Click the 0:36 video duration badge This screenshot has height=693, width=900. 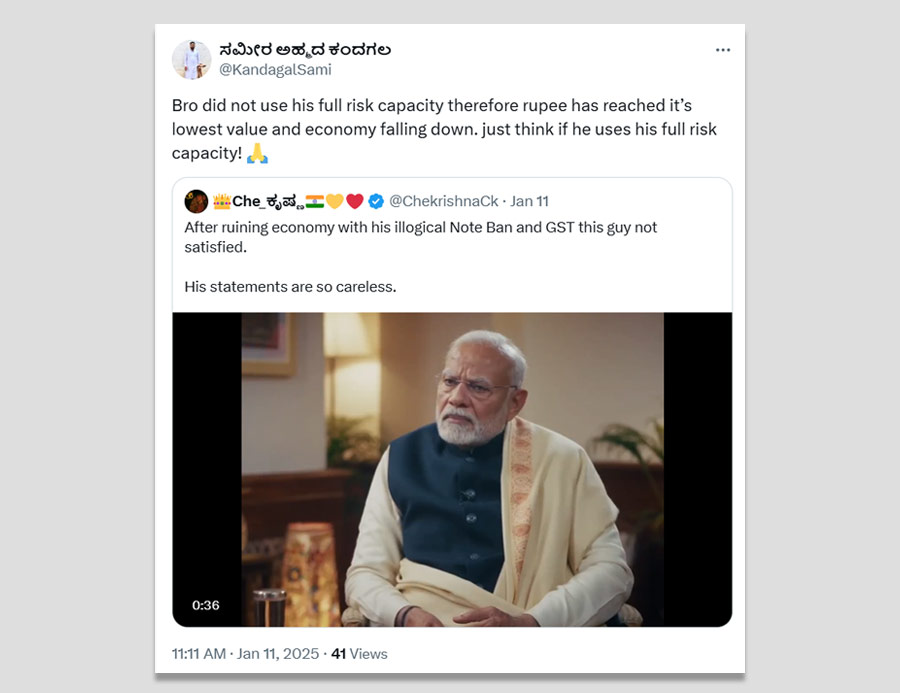pos(206,605)
